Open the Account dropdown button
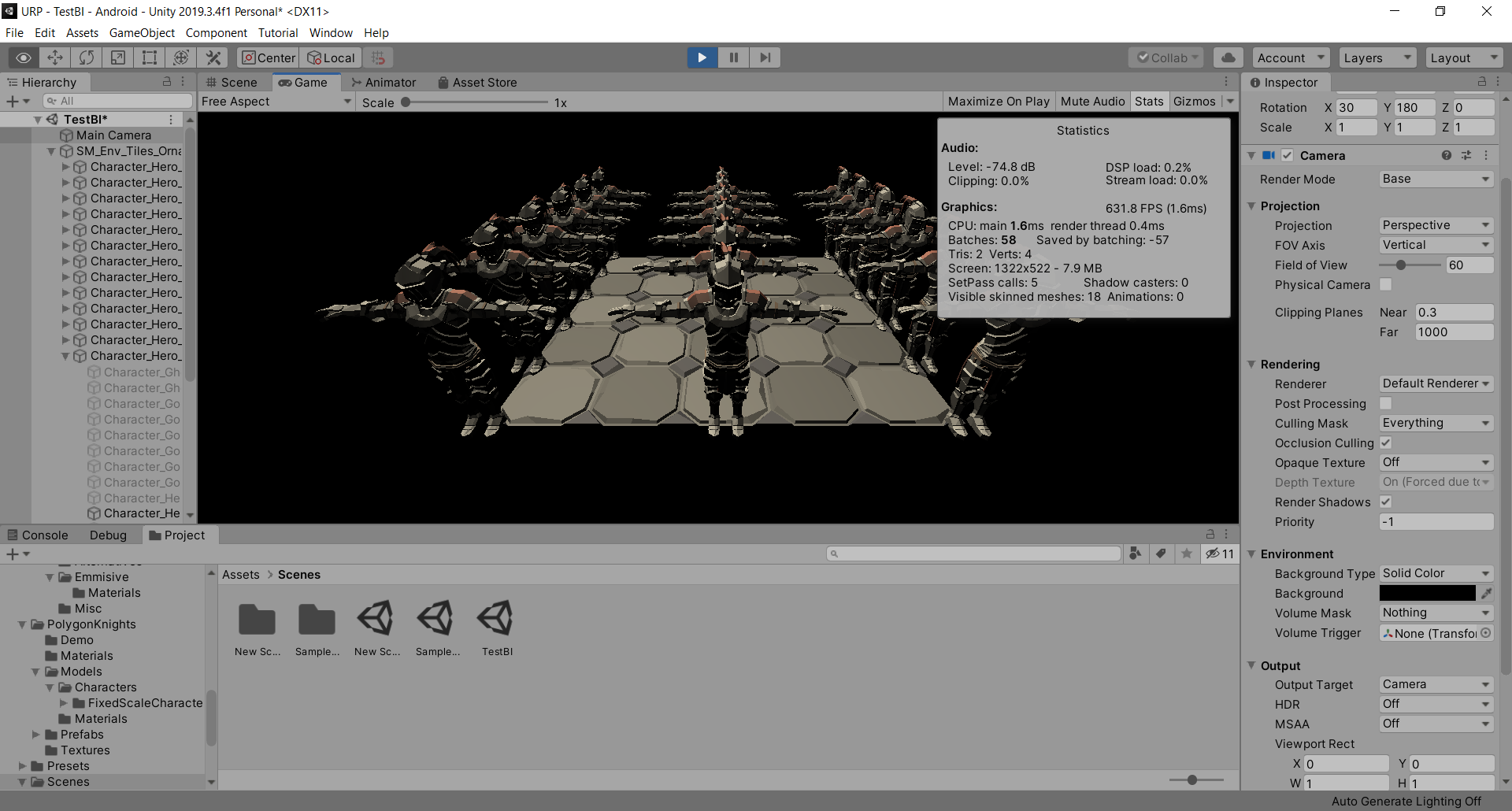Viewport: 1512px width, 811px height. point(1291,57)
